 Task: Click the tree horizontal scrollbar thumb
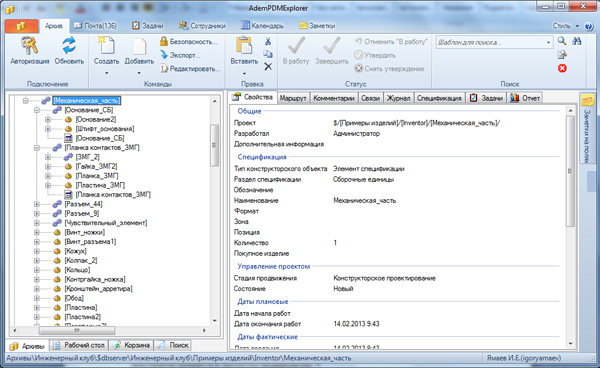pos(77,330)
